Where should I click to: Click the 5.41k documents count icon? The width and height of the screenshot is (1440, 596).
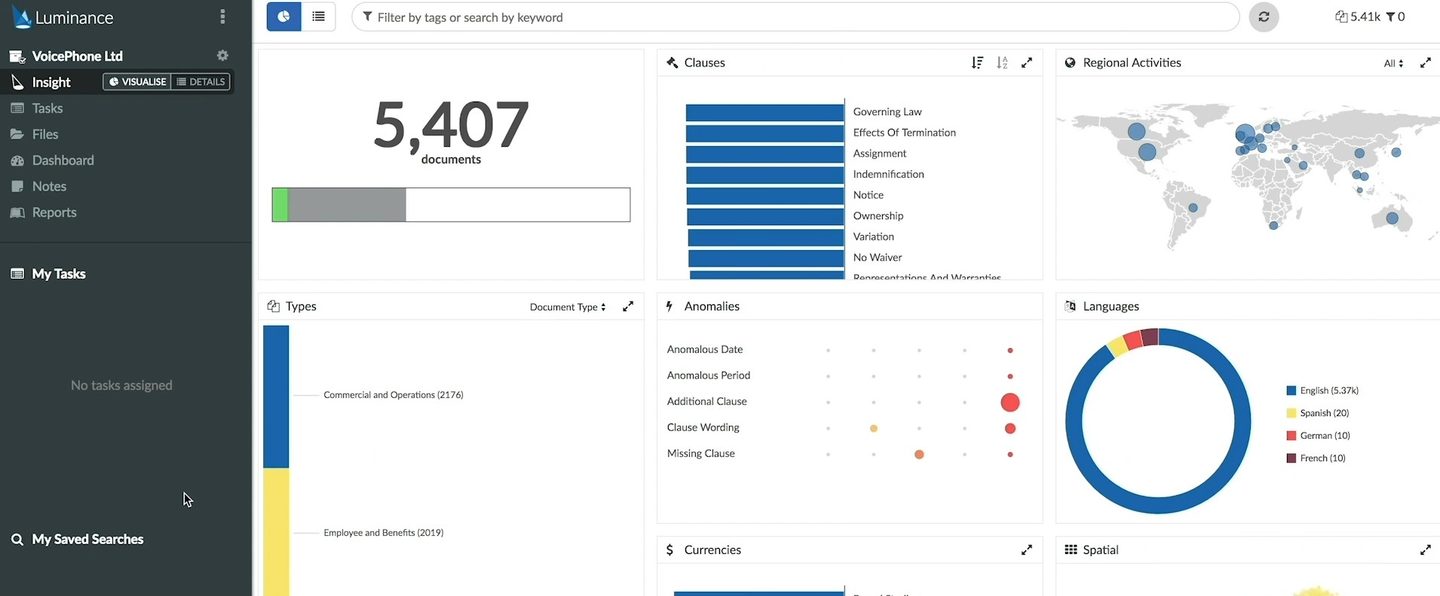click(x=1341, y=17)
